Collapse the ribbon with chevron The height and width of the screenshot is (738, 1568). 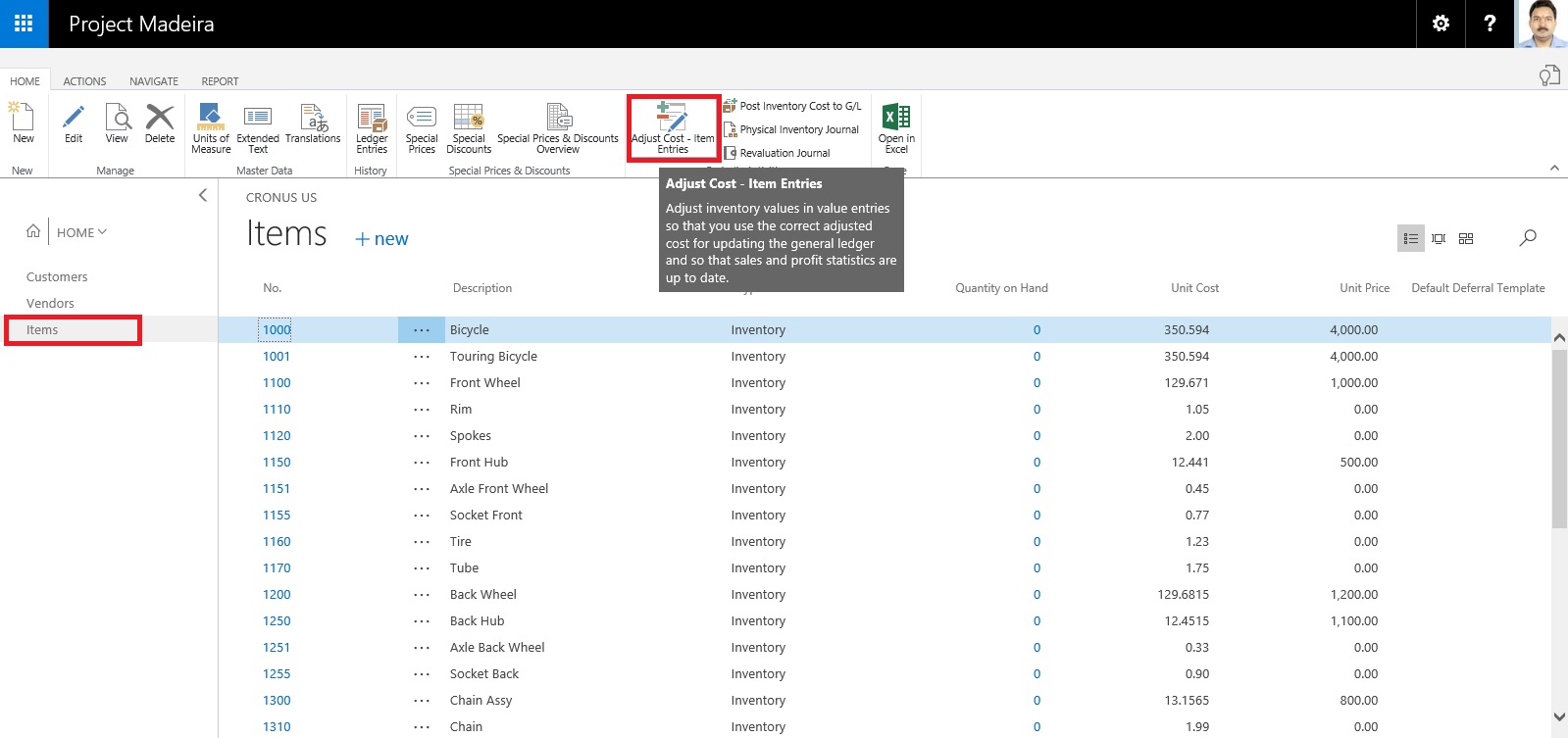click(1554, 168)
